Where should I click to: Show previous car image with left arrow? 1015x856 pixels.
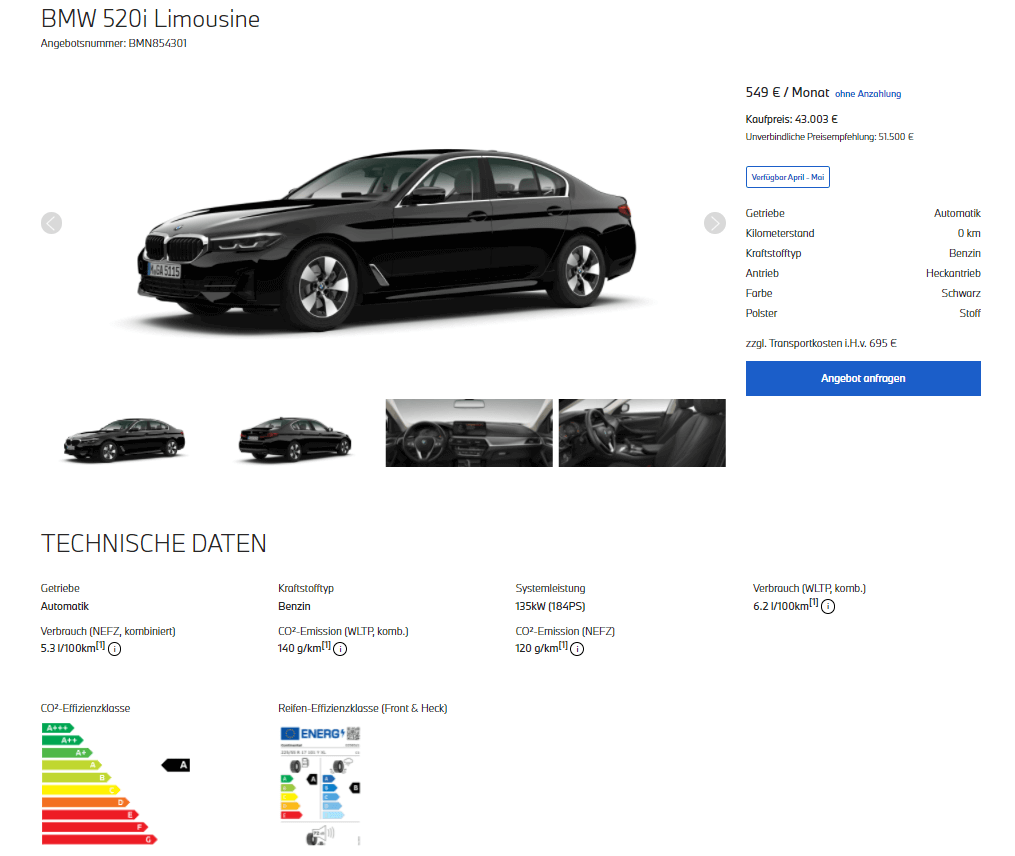[51, 223]
